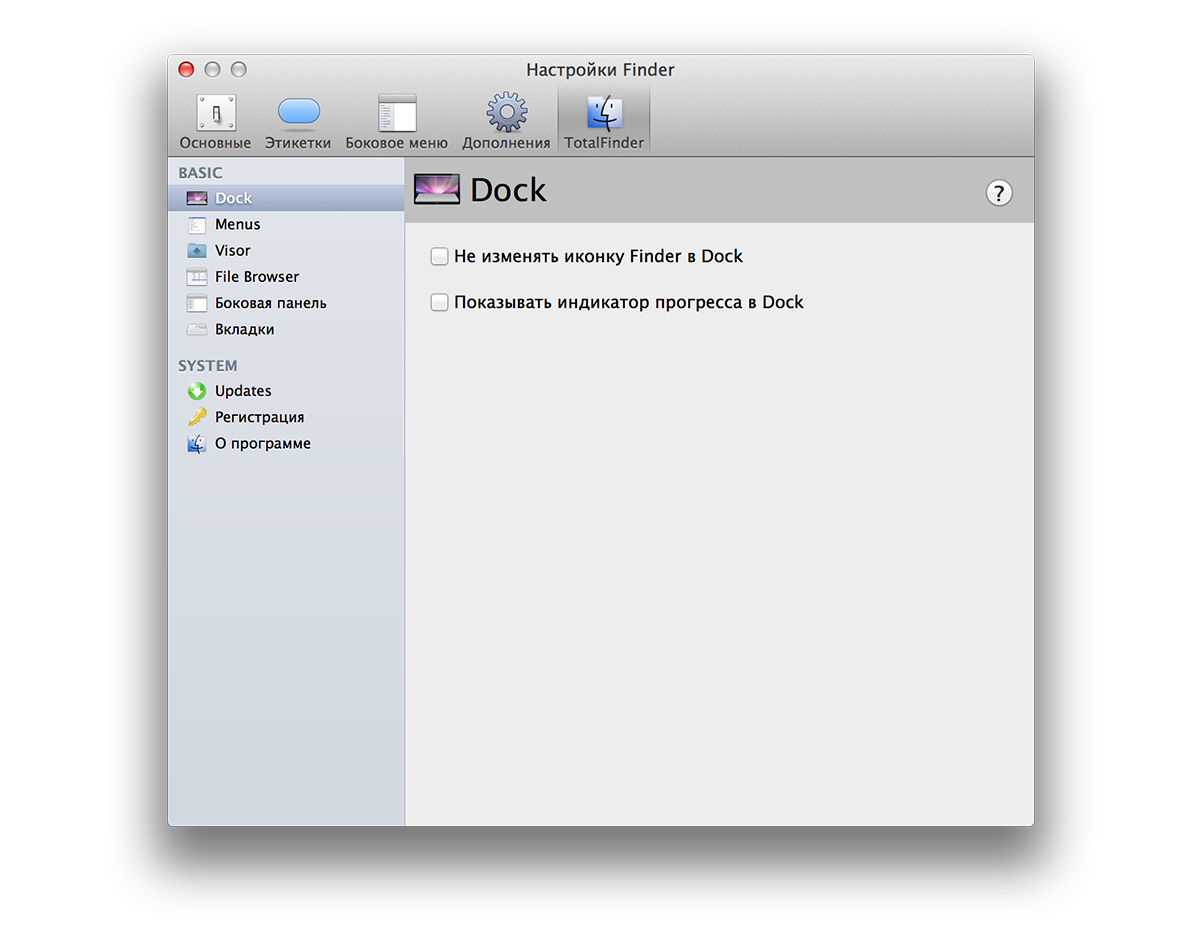Click the Menus sidebar icon
Viewport: 1200px width, 937px height.
(x=197, y=225)
